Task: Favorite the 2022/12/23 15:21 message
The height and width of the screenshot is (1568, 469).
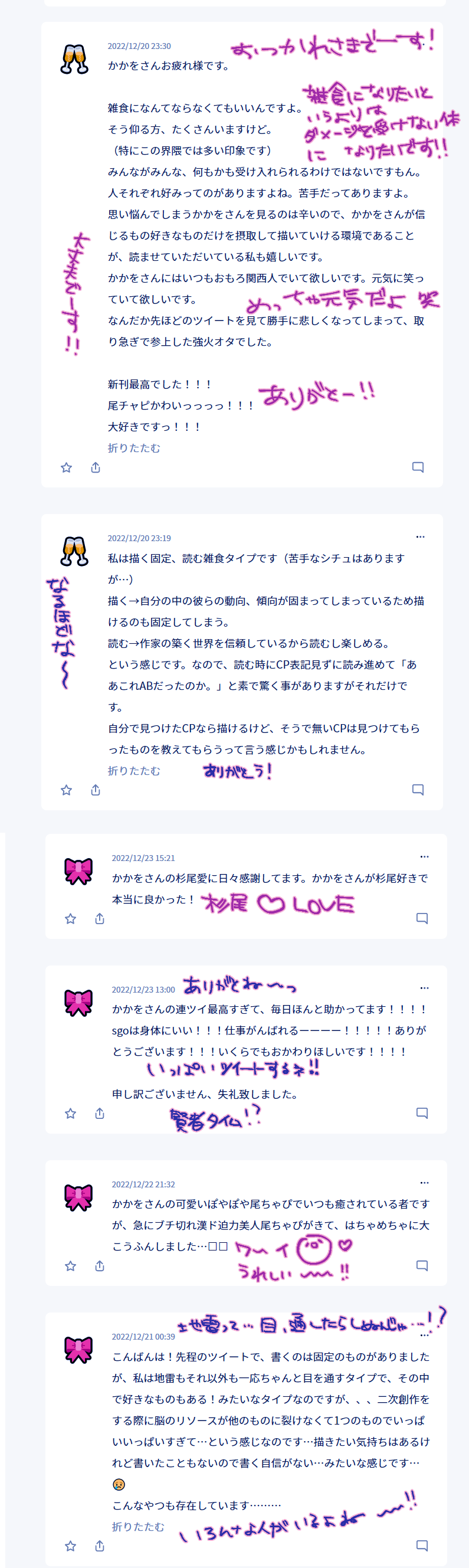Action: [71, 918]
